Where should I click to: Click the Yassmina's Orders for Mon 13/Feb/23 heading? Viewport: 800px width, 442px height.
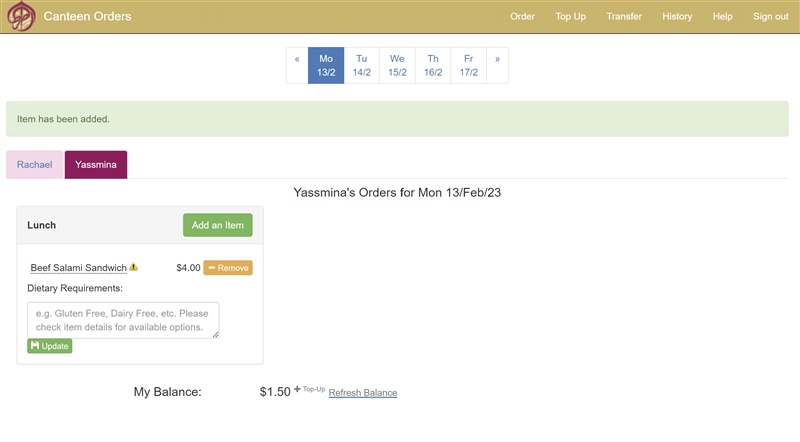[397, 192]
